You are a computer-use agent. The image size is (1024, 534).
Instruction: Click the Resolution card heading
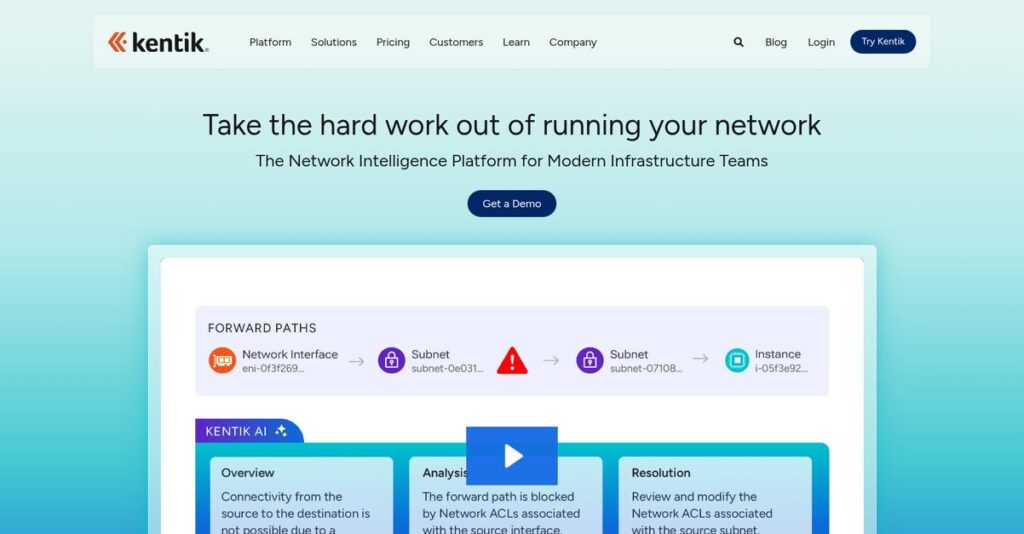(661, 473)
